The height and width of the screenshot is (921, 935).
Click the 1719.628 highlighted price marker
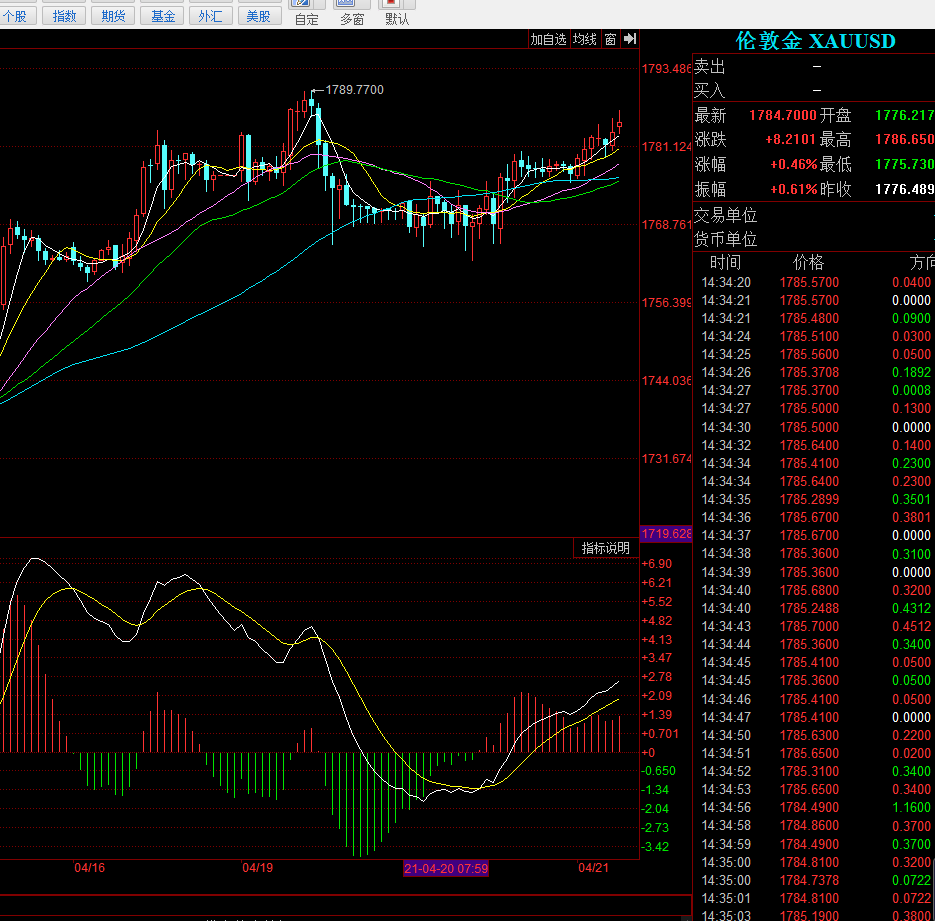666,534
